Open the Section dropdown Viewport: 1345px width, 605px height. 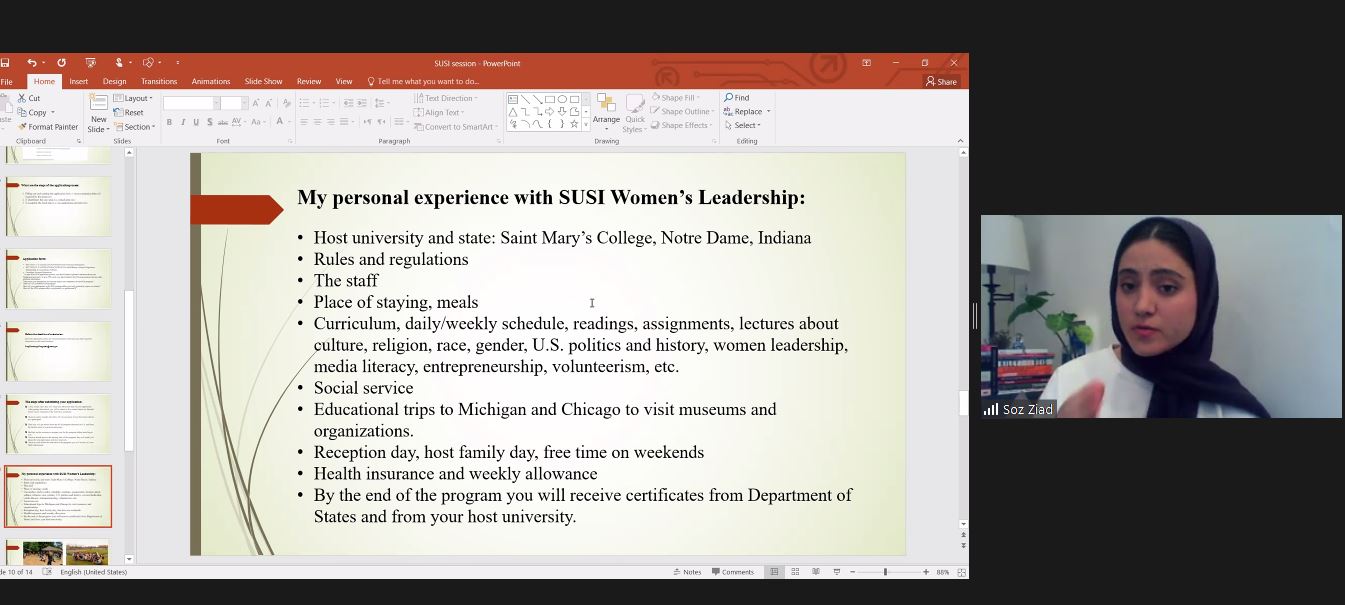134,127
